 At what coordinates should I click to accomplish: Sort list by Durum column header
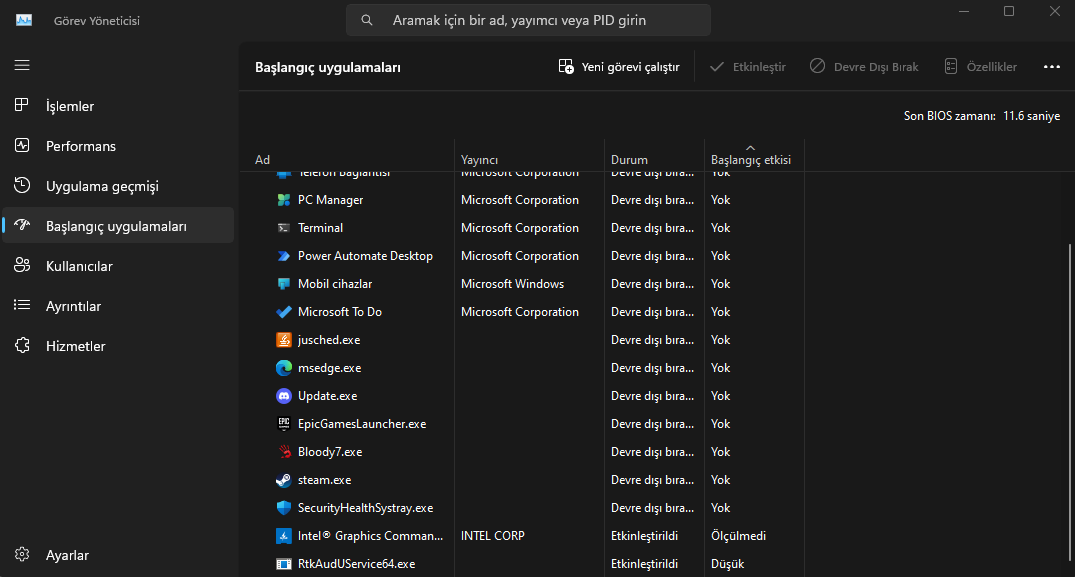click(629, 160)
